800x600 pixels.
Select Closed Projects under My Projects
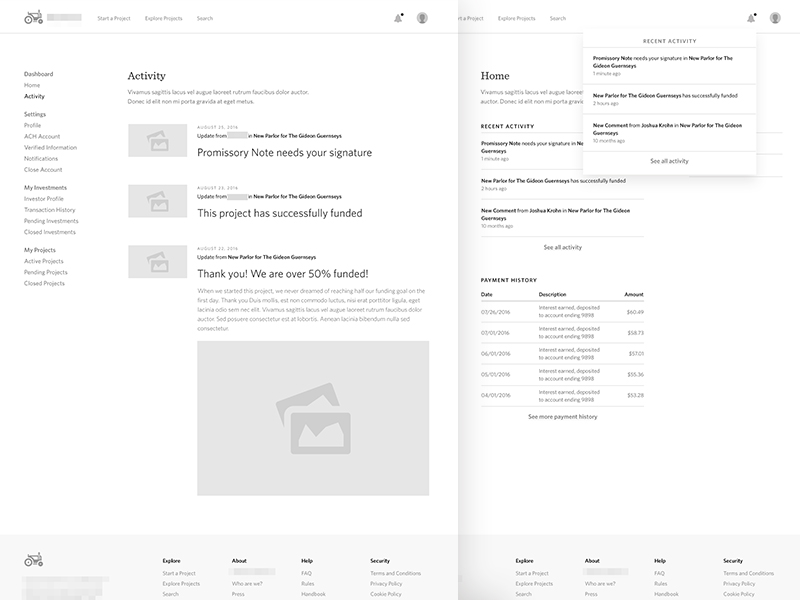(45, 283)
